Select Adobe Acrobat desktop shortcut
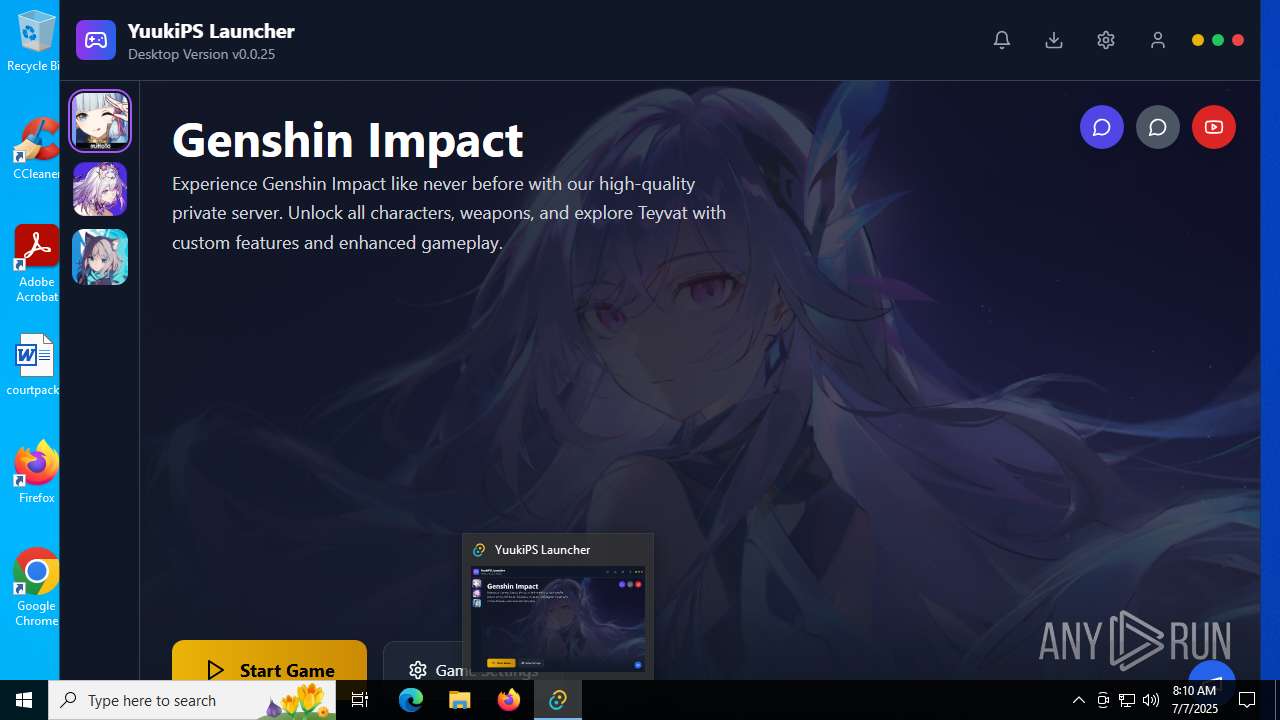Screen dimensions: 1280x720 pos(36,264)
